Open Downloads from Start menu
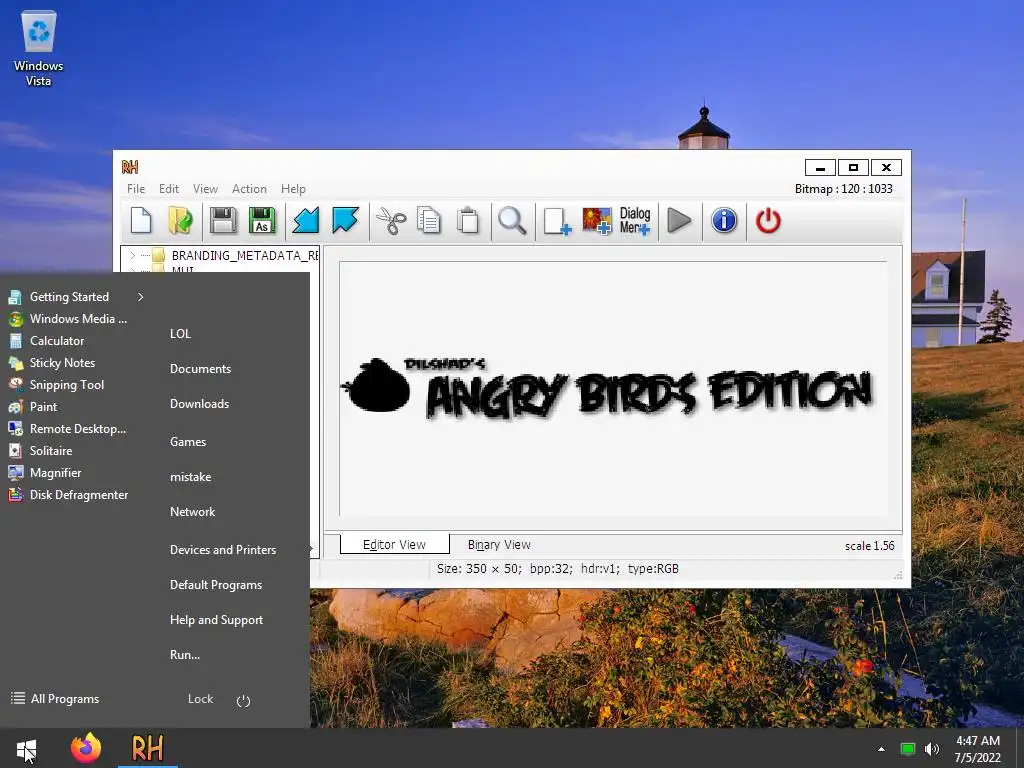Image resolution: width=1024 pixels, height=768 pixels. (199, 404)
